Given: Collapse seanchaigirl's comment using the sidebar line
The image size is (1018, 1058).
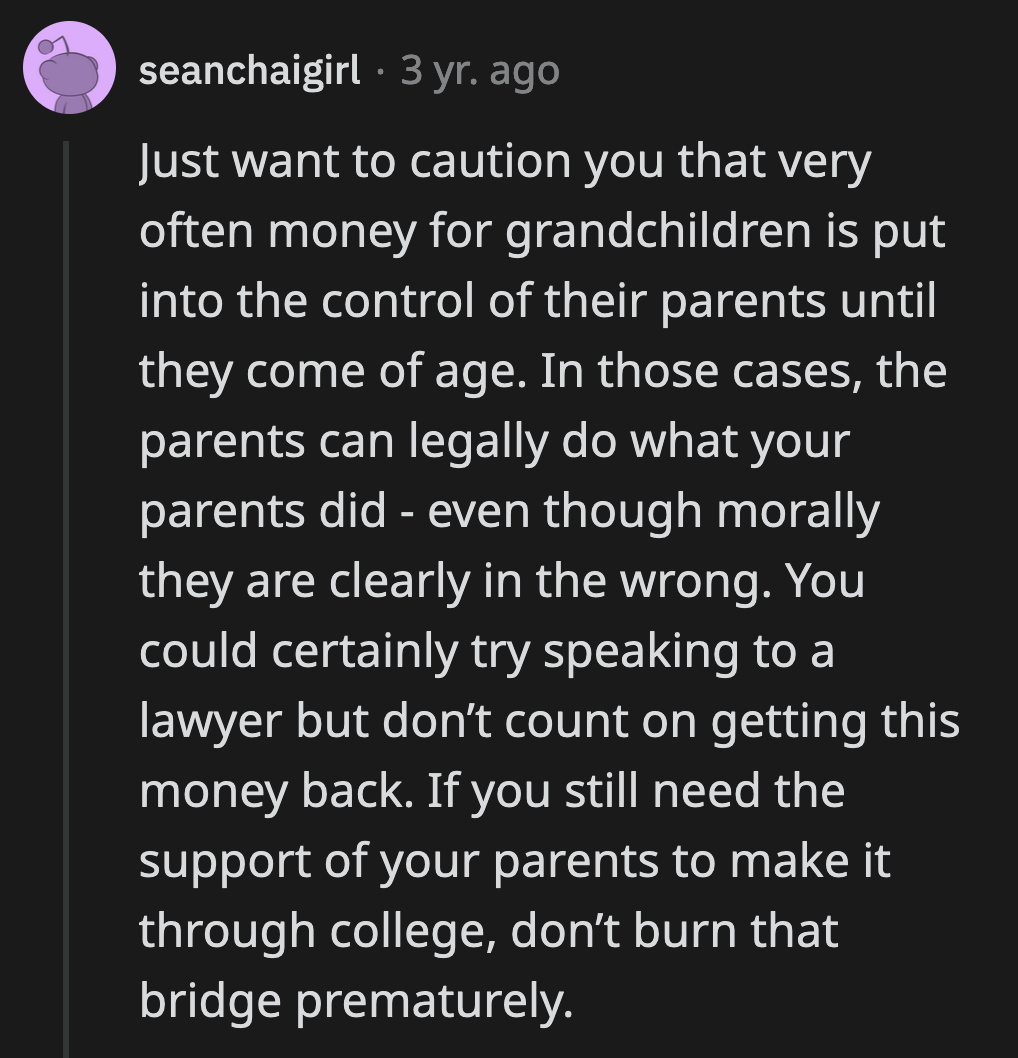Looking at the screenshot, I should tap(65, 580).
